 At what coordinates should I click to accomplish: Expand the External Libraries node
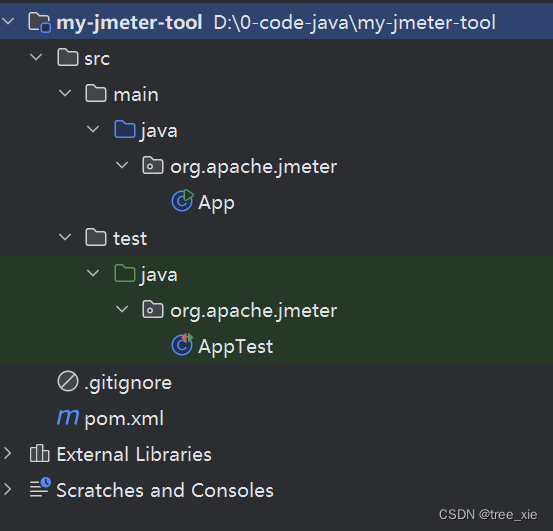pyautogui.click(x=7, y=453)
